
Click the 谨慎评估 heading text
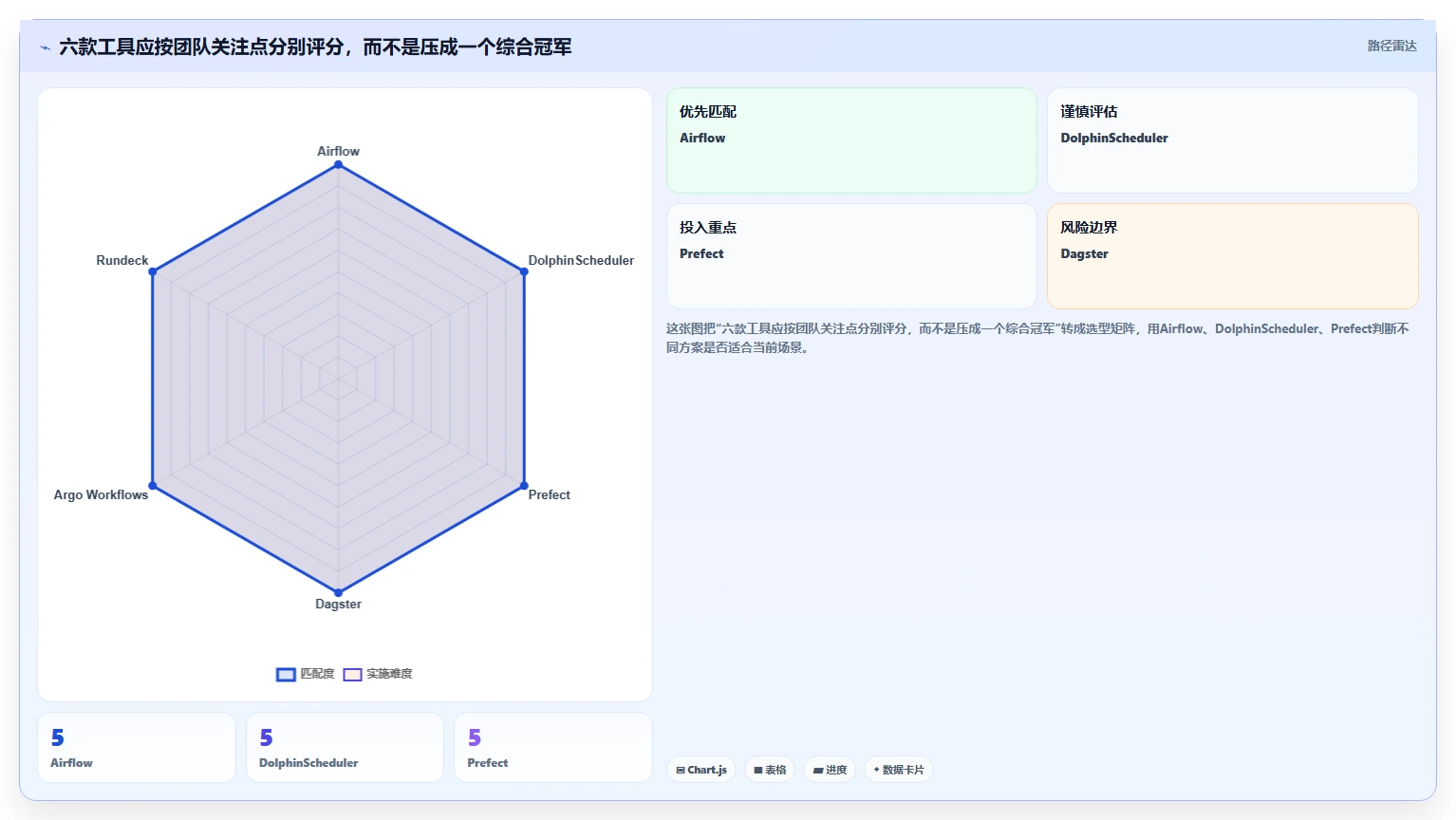click(x=1089, y=112)
